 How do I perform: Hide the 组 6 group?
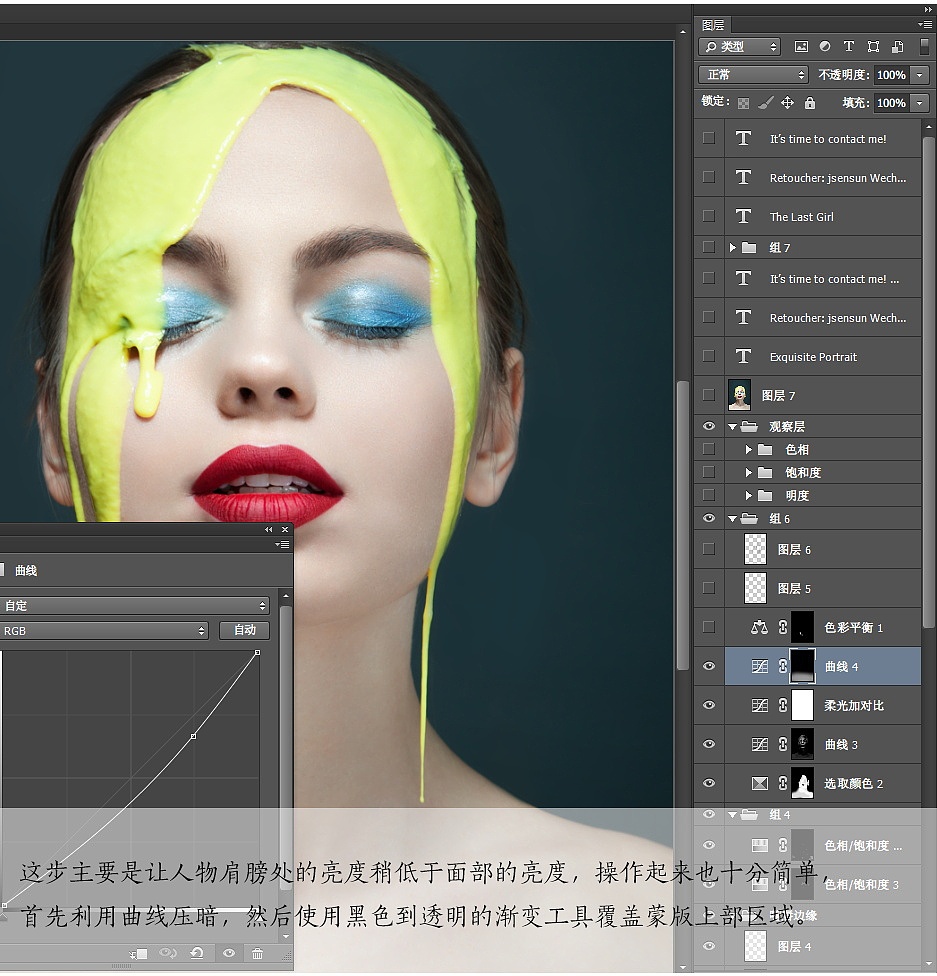click(709, 518)
